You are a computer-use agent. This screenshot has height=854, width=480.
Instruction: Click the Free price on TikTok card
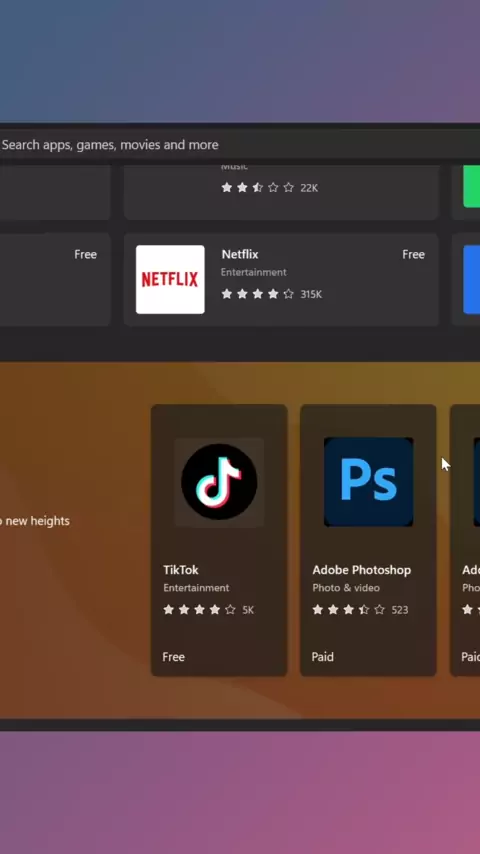pyautogui.click(x=173, y=657)
